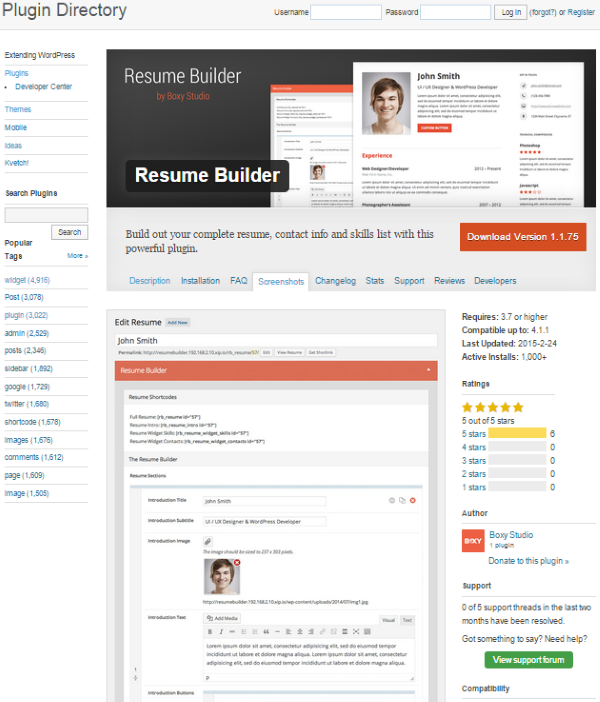Viewport: 600px width, 702px height.
Task: Click the View support forum button
Action: [x=528, y=659]
